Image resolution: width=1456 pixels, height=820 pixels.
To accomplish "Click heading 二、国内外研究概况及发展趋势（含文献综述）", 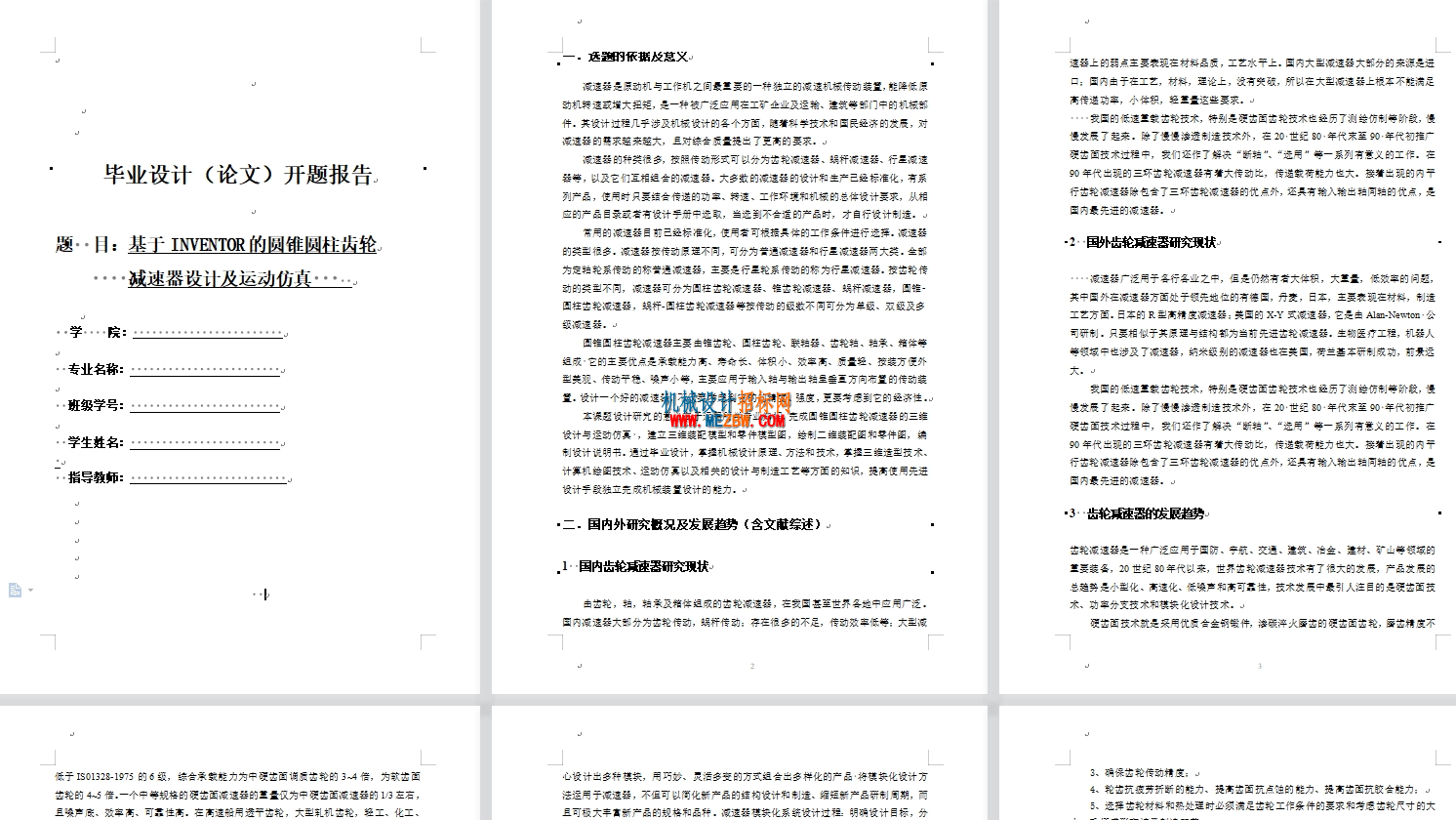I will [693, 524].
